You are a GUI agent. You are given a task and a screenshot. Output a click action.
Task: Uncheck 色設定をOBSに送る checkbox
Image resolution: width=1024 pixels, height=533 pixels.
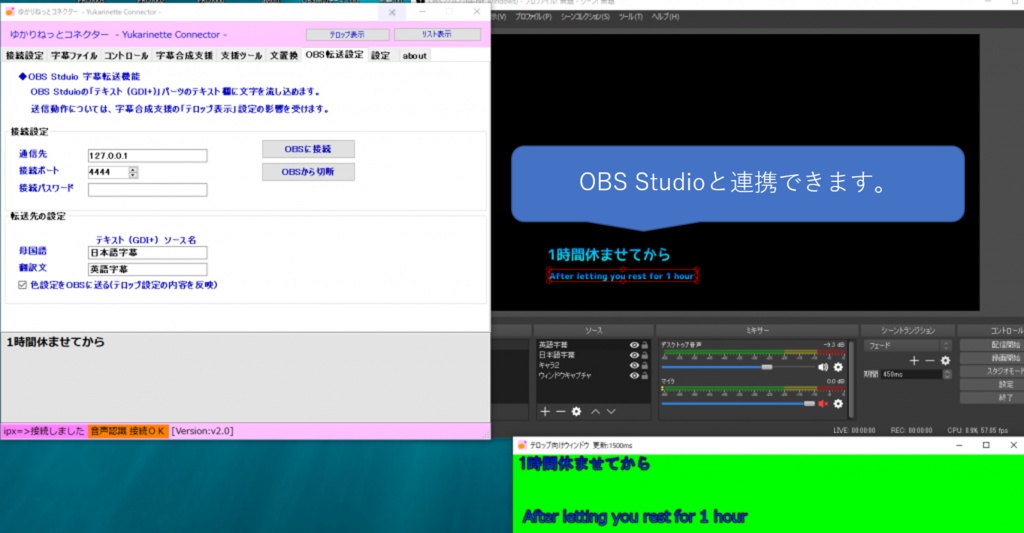pyautogui.click(x=22, y=285)
